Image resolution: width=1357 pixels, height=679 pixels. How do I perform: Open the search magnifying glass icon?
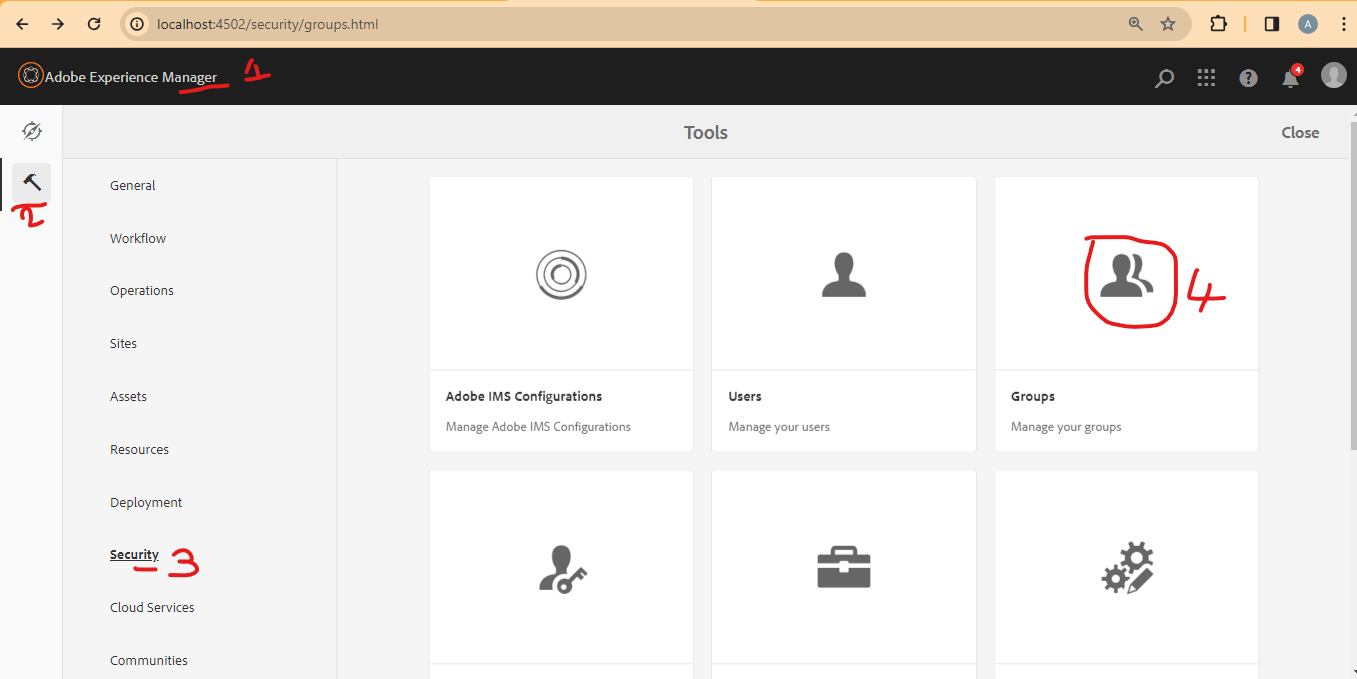[1163, 76]
